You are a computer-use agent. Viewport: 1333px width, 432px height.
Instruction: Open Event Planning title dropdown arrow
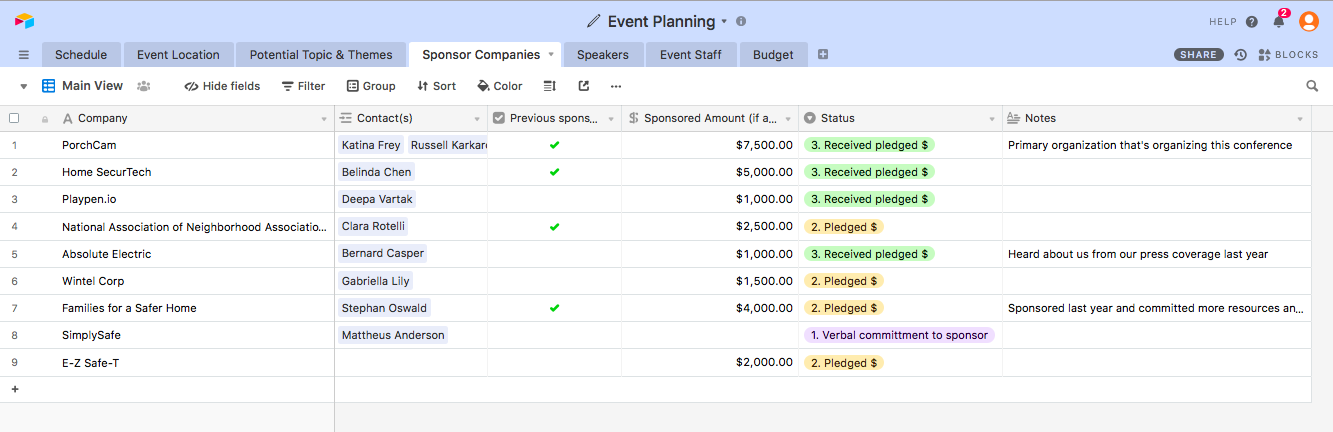point(724,21)
